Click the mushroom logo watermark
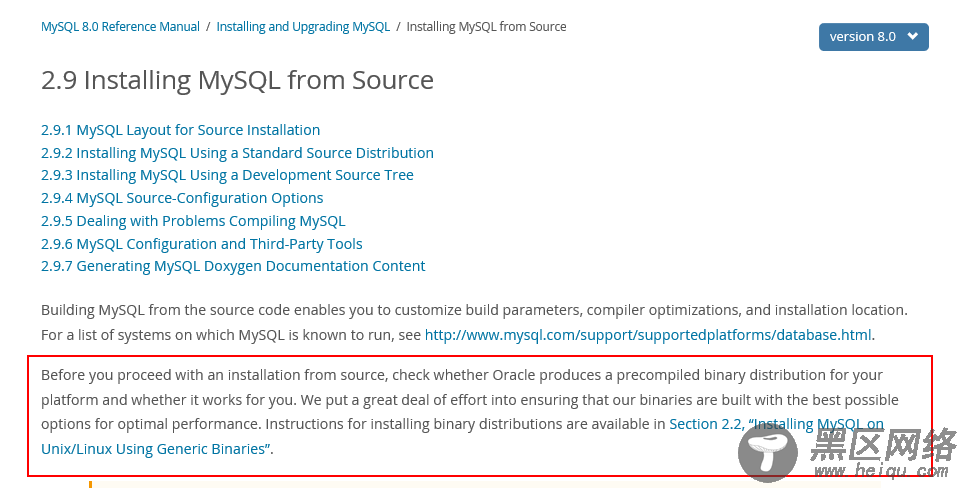Screen dimensions: 970x488 tap(767, 454)
